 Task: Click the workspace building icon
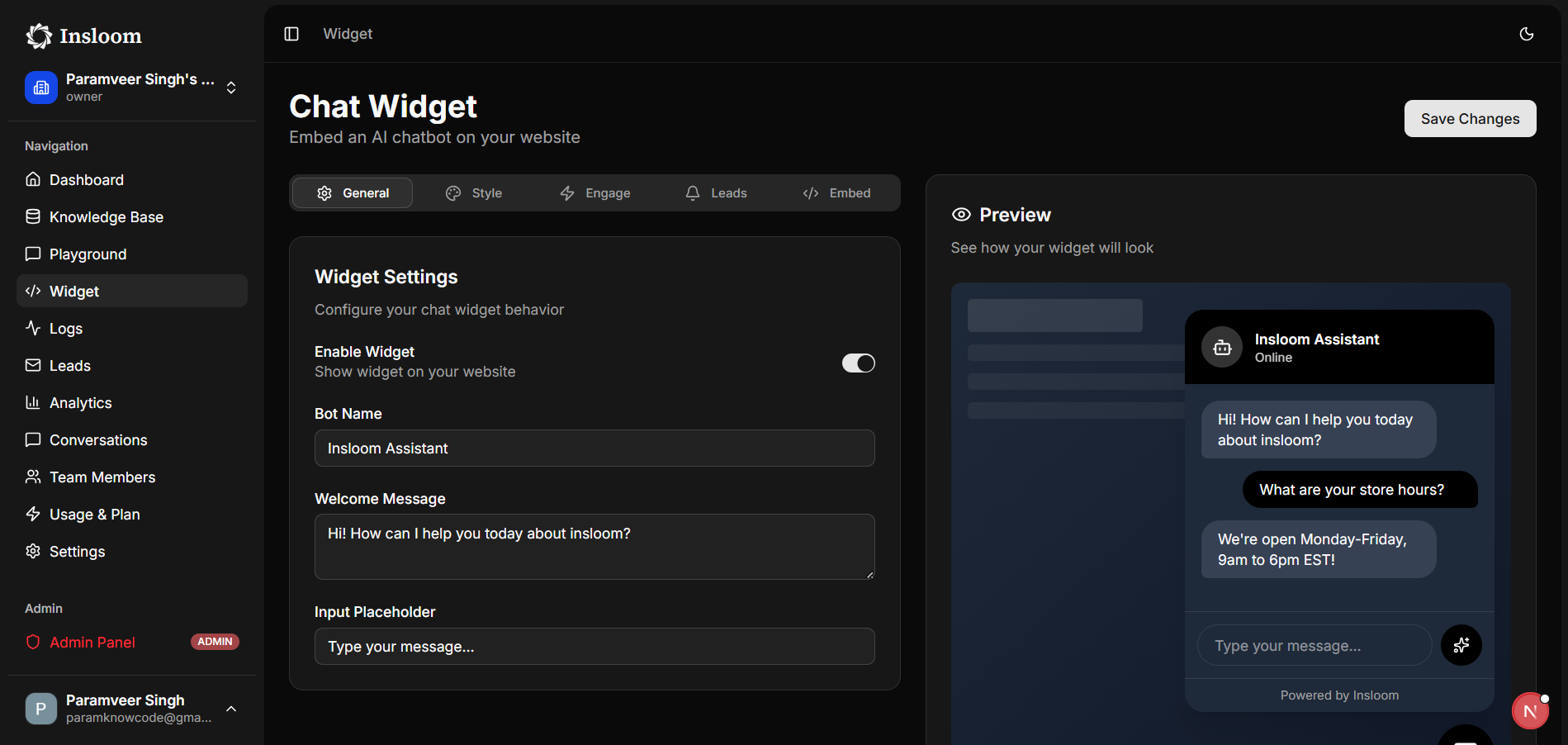pos(41,88)
